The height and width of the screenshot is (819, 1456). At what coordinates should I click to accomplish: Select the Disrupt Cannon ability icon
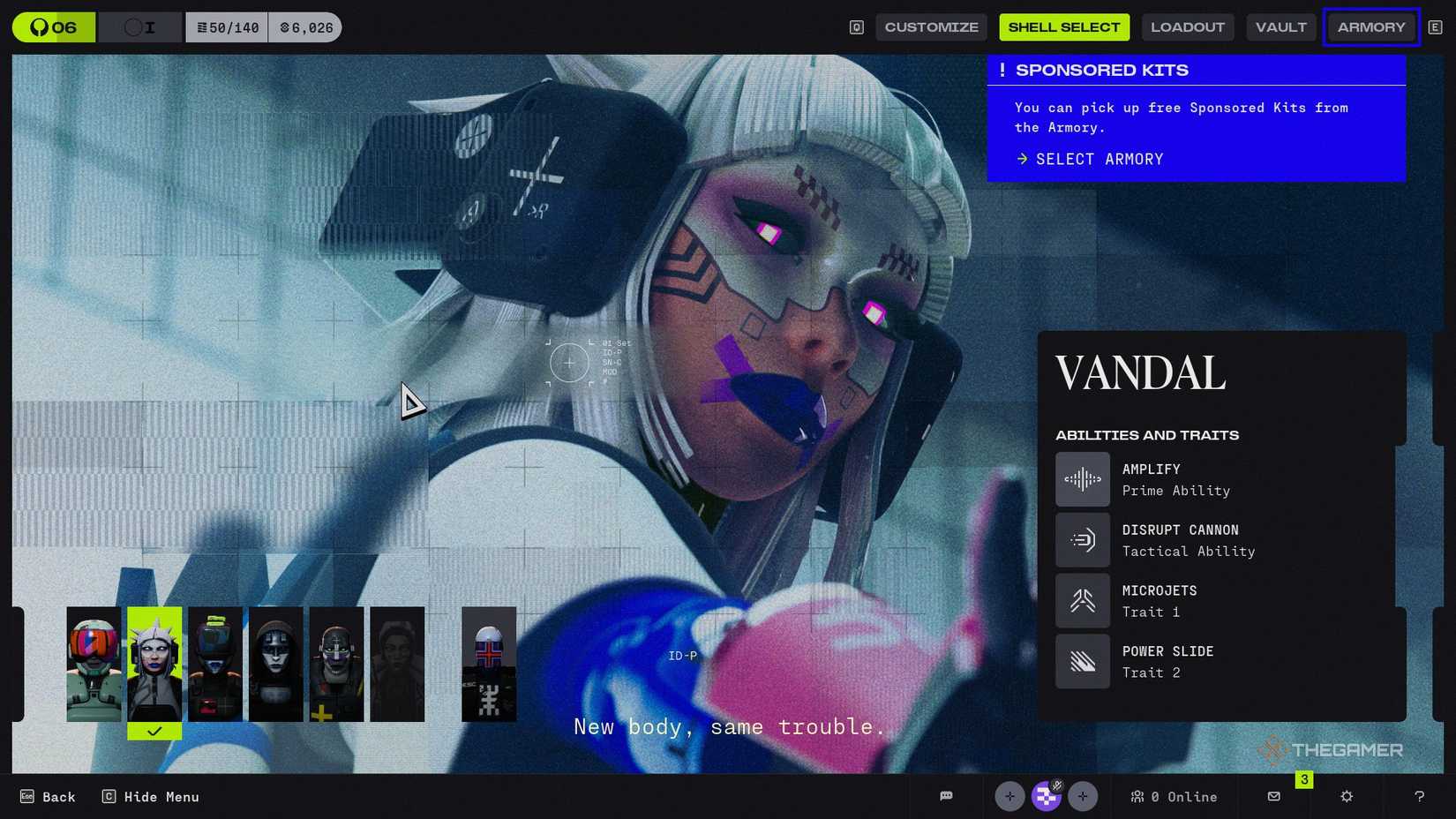tap(1083, 539)
